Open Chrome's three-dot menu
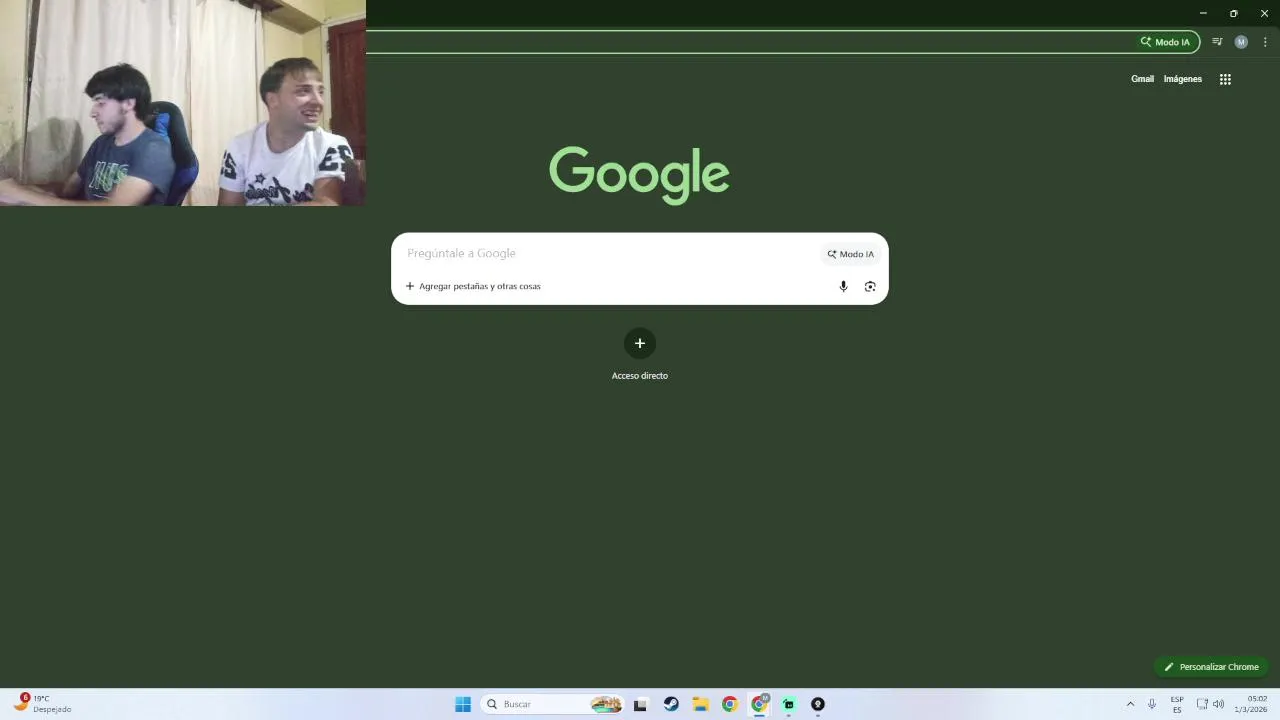1280x720 pixels. 1265,42
